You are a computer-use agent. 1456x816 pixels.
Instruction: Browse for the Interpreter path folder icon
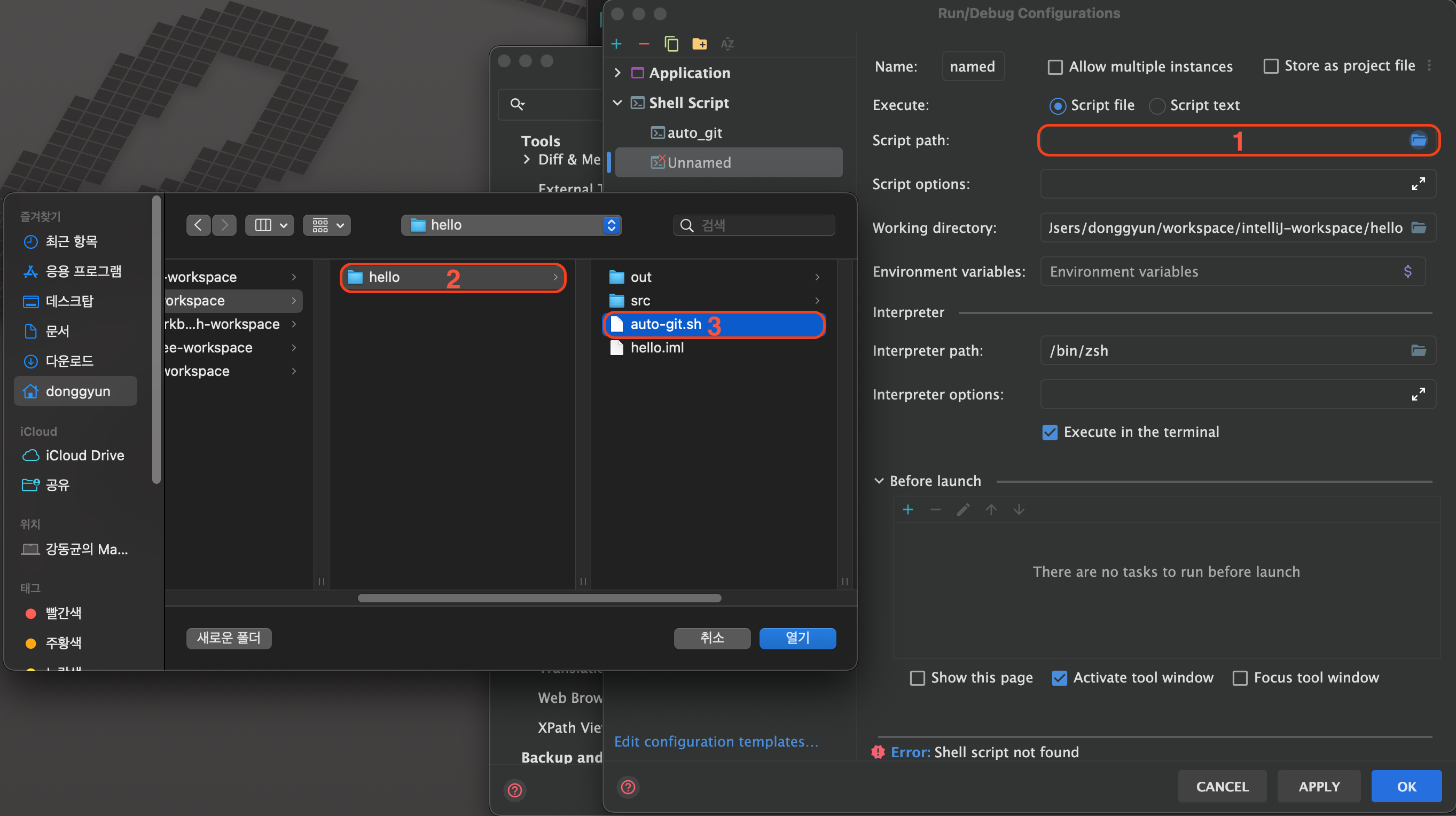point(1418,350)
